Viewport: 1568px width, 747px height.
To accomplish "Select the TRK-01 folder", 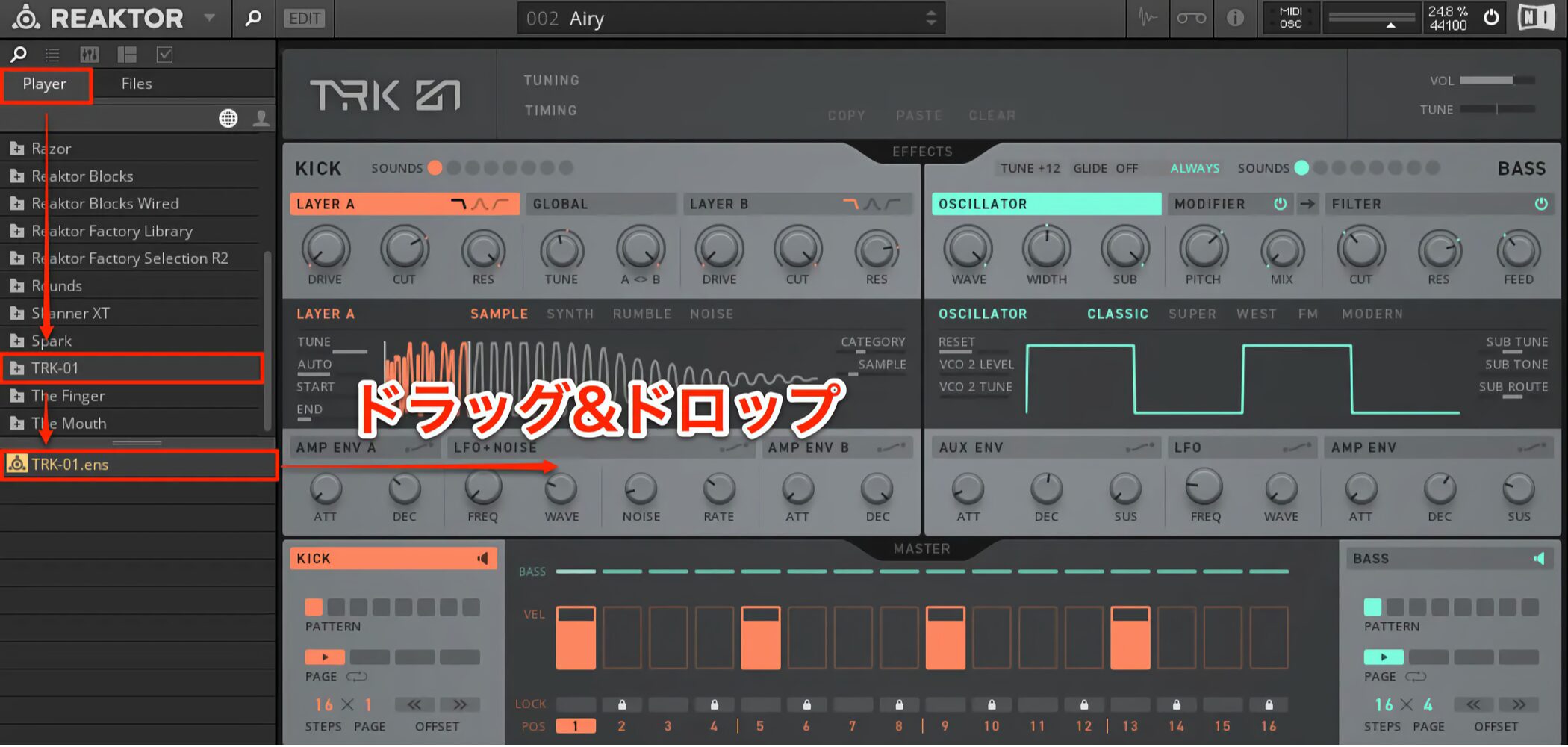I will (131, 368).
